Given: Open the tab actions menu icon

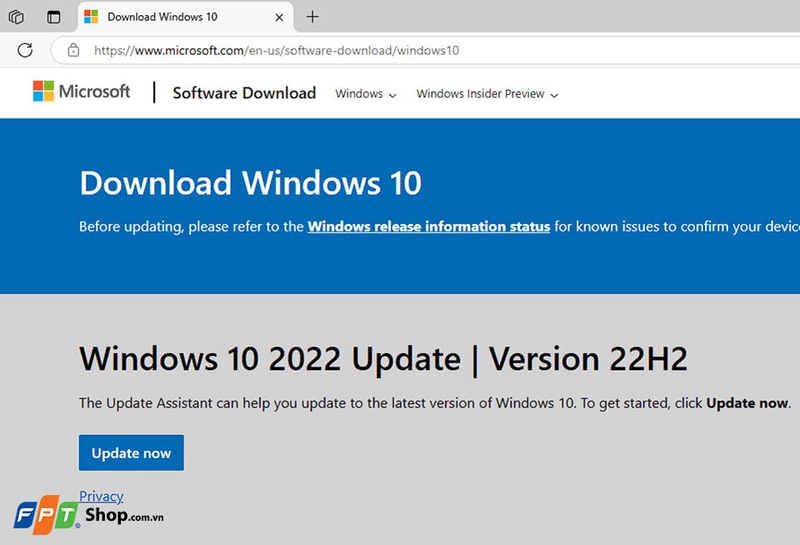Looking at the screenshot, I should tap(54, 17).
